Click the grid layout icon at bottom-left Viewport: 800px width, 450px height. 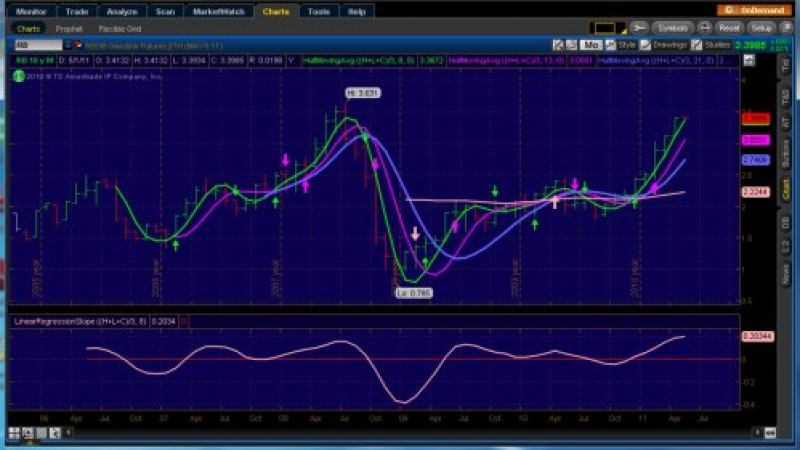click(x=14, y=432)
